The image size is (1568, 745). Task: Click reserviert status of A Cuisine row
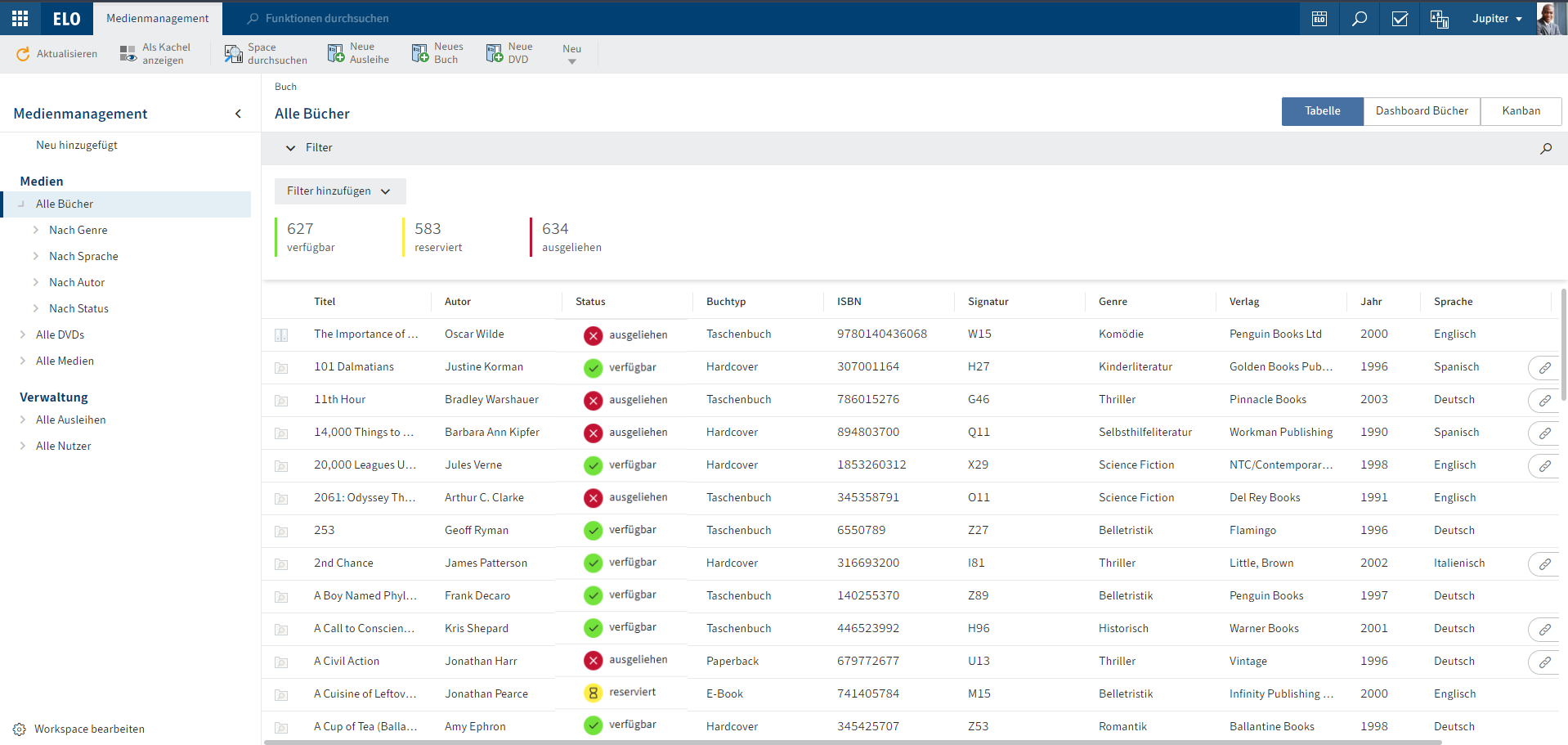(x=620, y=693)
